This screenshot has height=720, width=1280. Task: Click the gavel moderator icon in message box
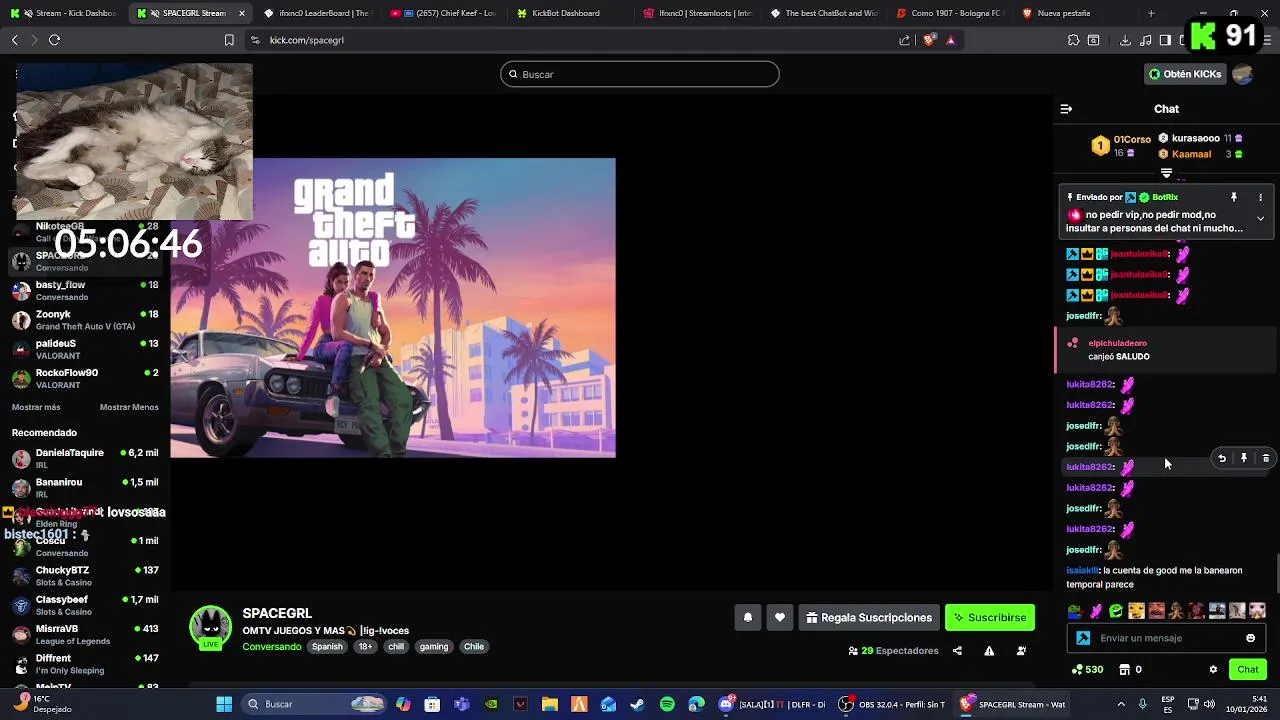(1083, 638)
